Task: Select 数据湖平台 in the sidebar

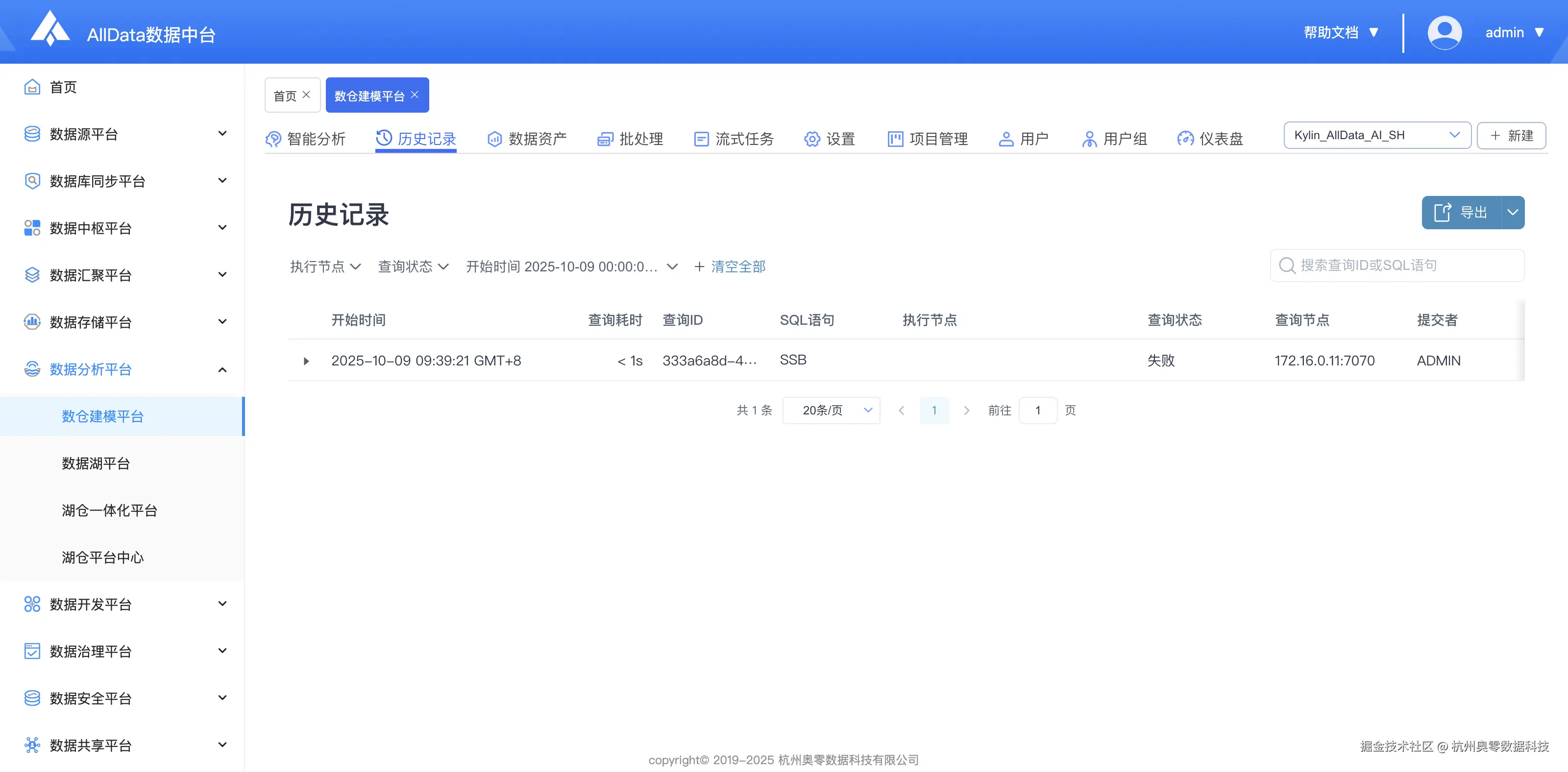Action: 96,463
